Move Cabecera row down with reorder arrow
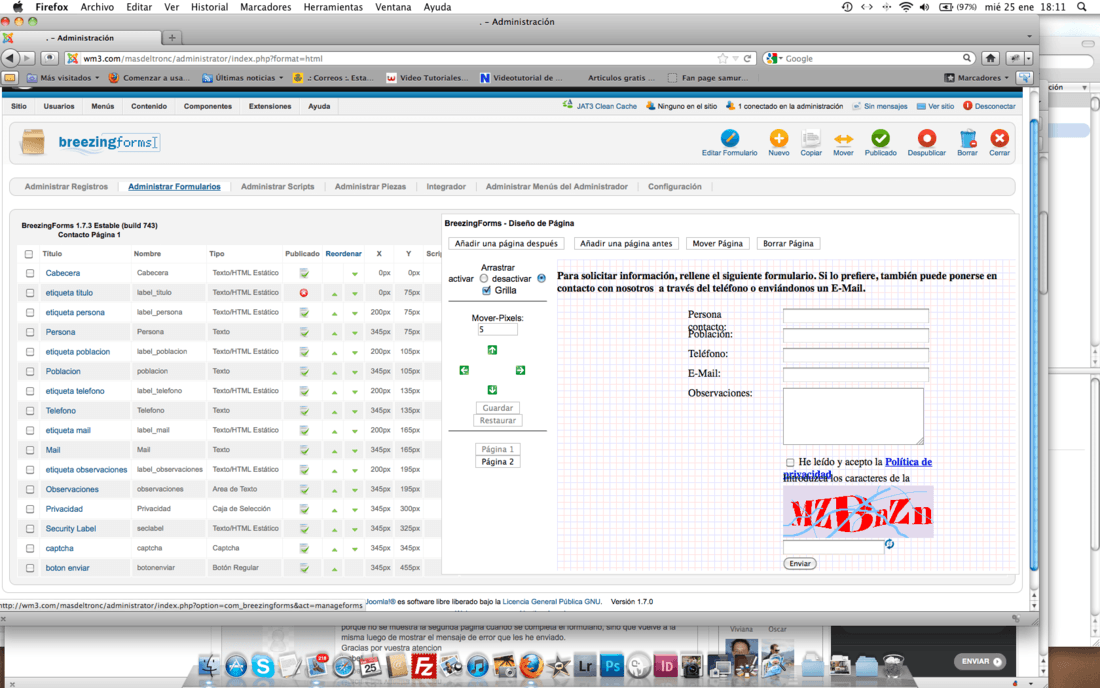Screen dimensions: 1100x688 tap(355, 274)
